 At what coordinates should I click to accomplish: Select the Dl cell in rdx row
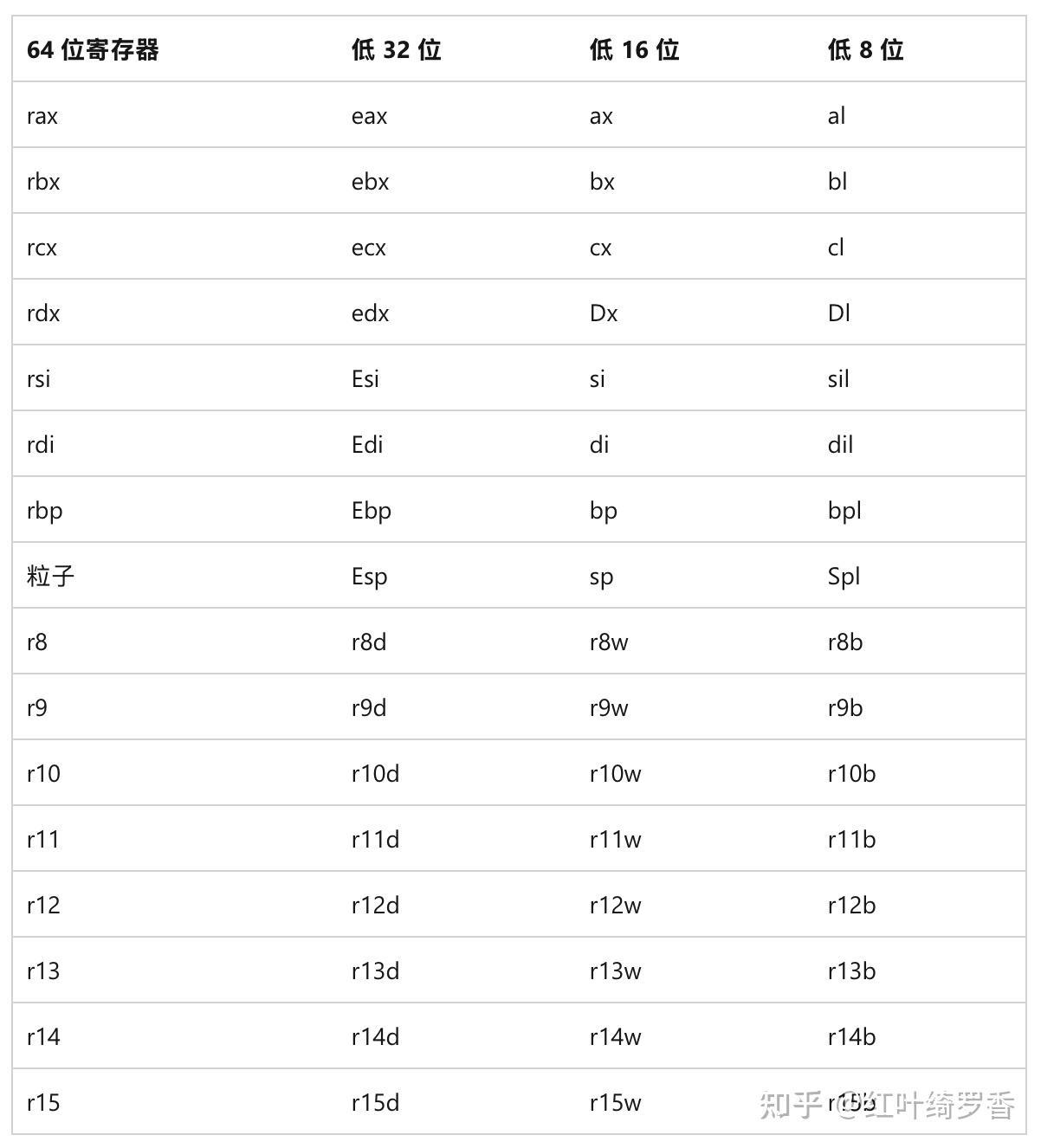[x=838, y=313]
